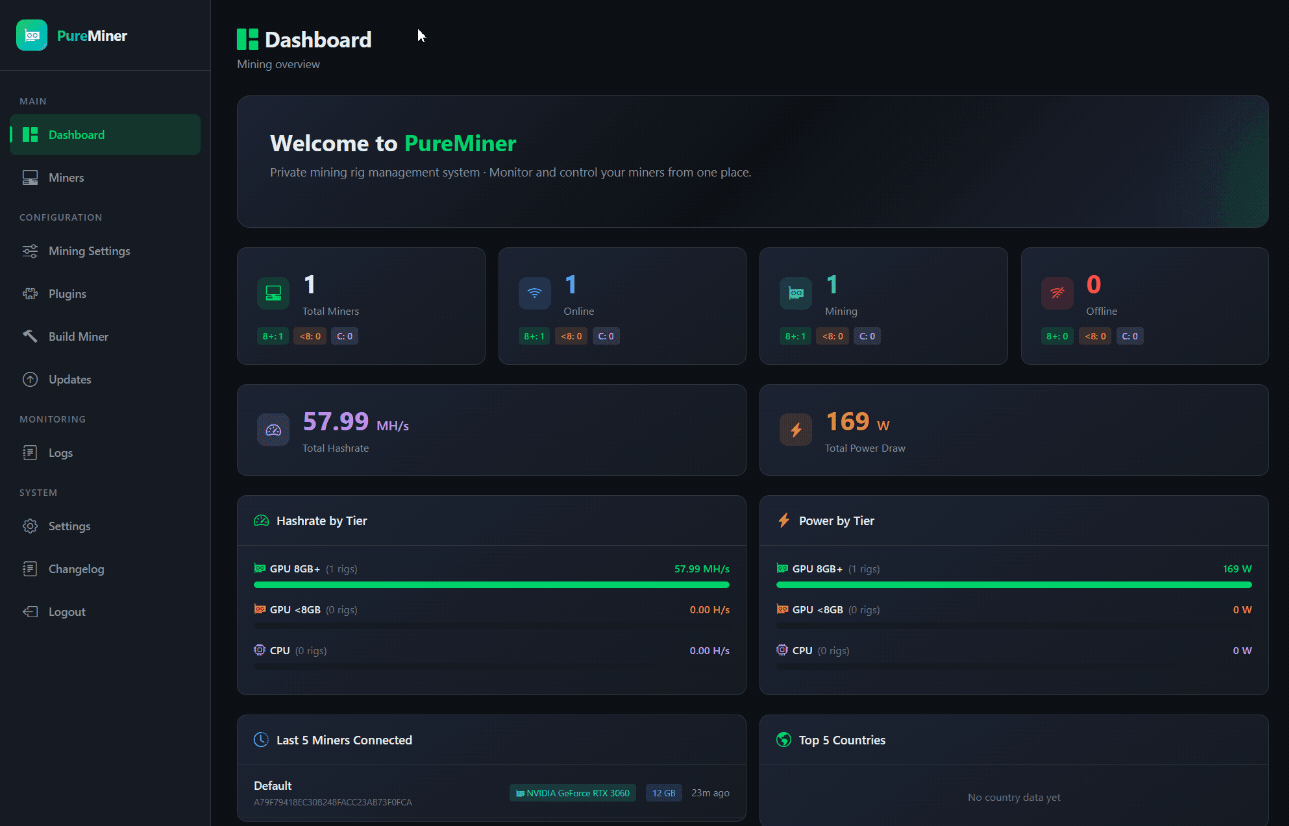View the Changelog

[x=105, y=569]
